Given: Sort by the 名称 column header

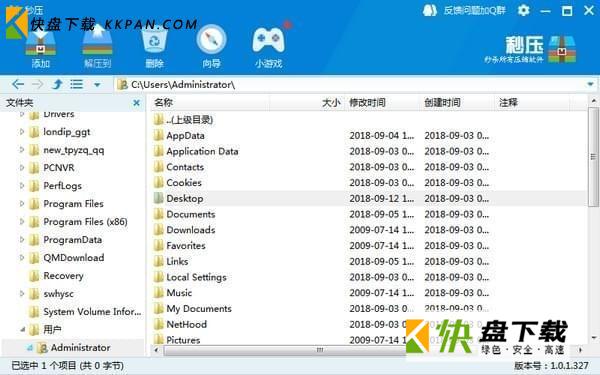Looking at the screenshot, I should pos(211,103).
